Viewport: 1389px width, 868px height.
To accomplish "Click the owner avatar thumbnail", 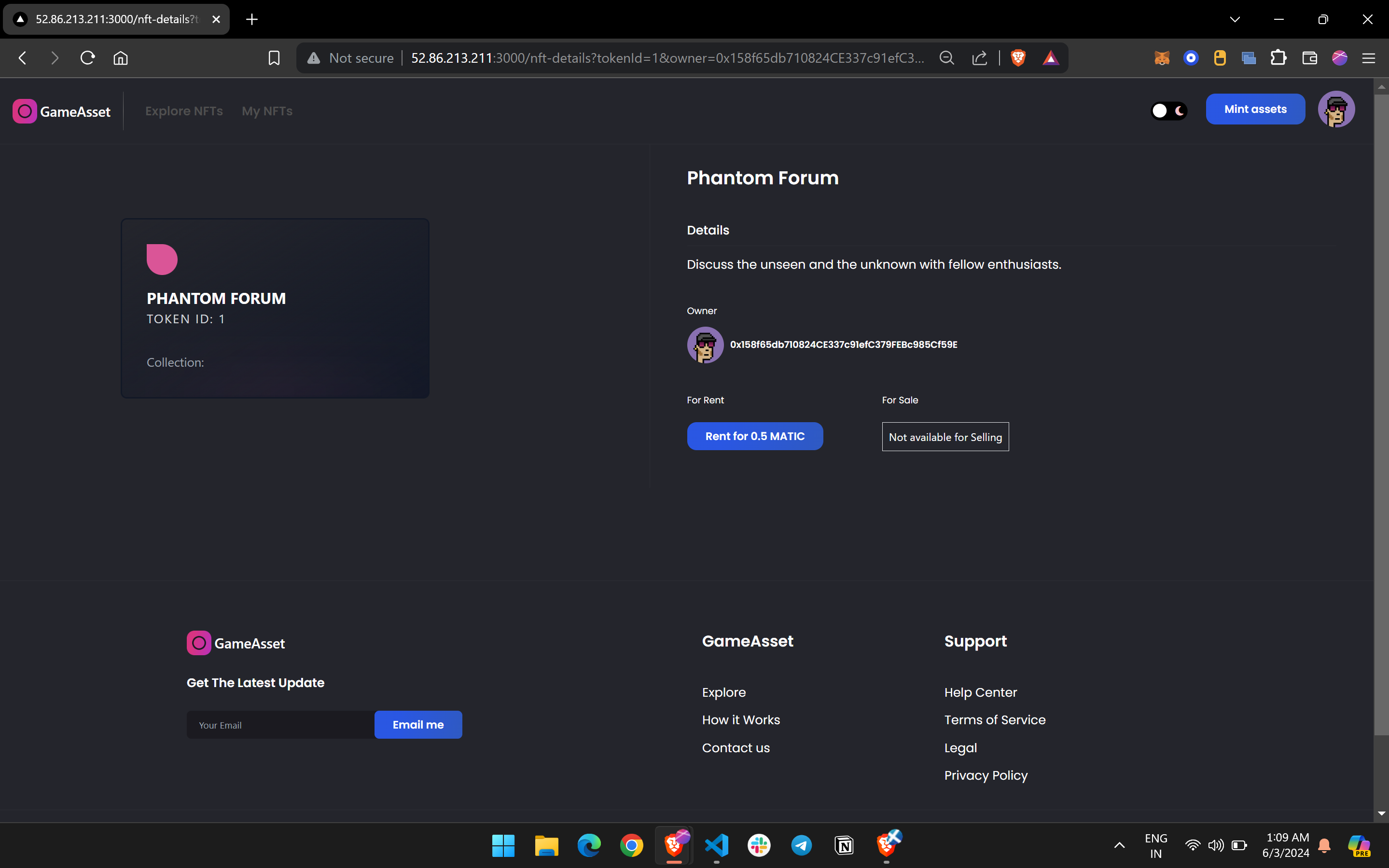I will pyautogui.click(x=705, y=345).
